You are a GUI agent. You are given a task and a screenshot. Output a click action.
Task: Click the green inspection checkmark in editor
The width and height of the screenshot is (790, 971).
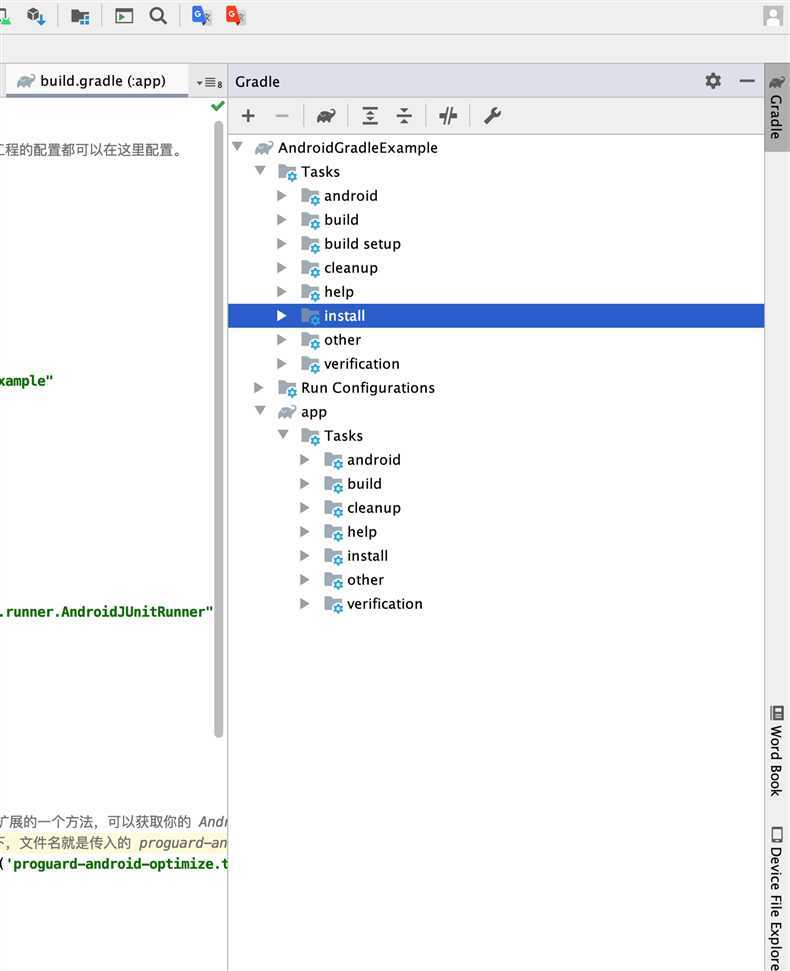(x=217, y=106)
